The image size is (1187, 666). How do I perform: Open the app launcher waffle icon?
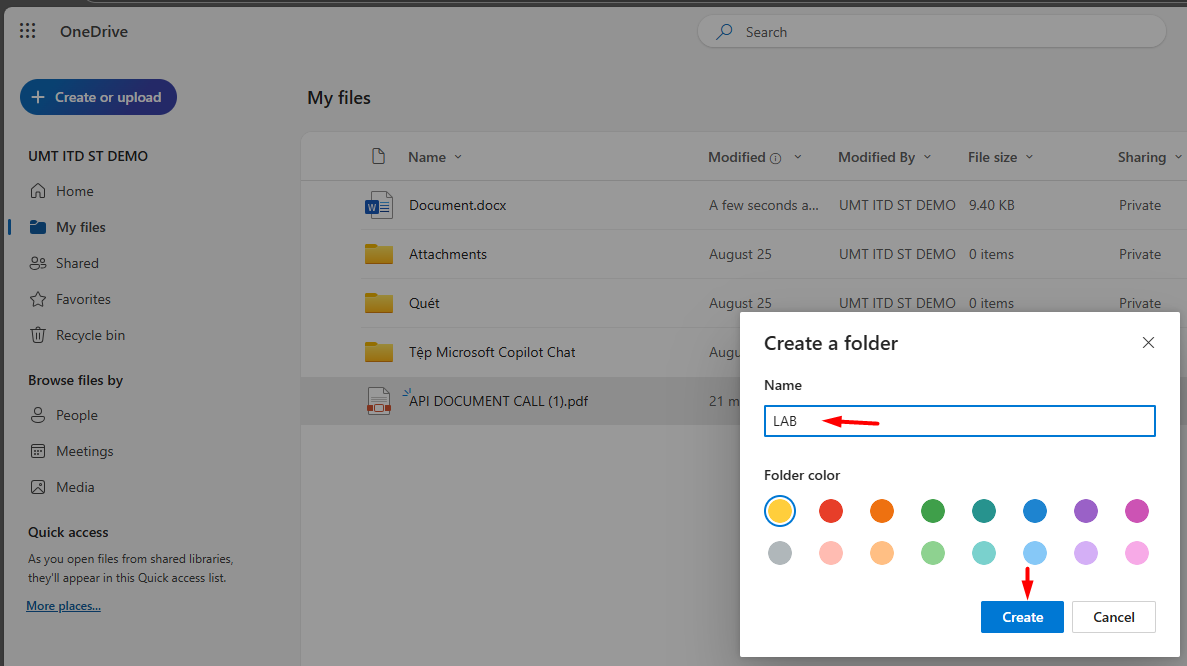pyautogui.click(x=28, y=32)
